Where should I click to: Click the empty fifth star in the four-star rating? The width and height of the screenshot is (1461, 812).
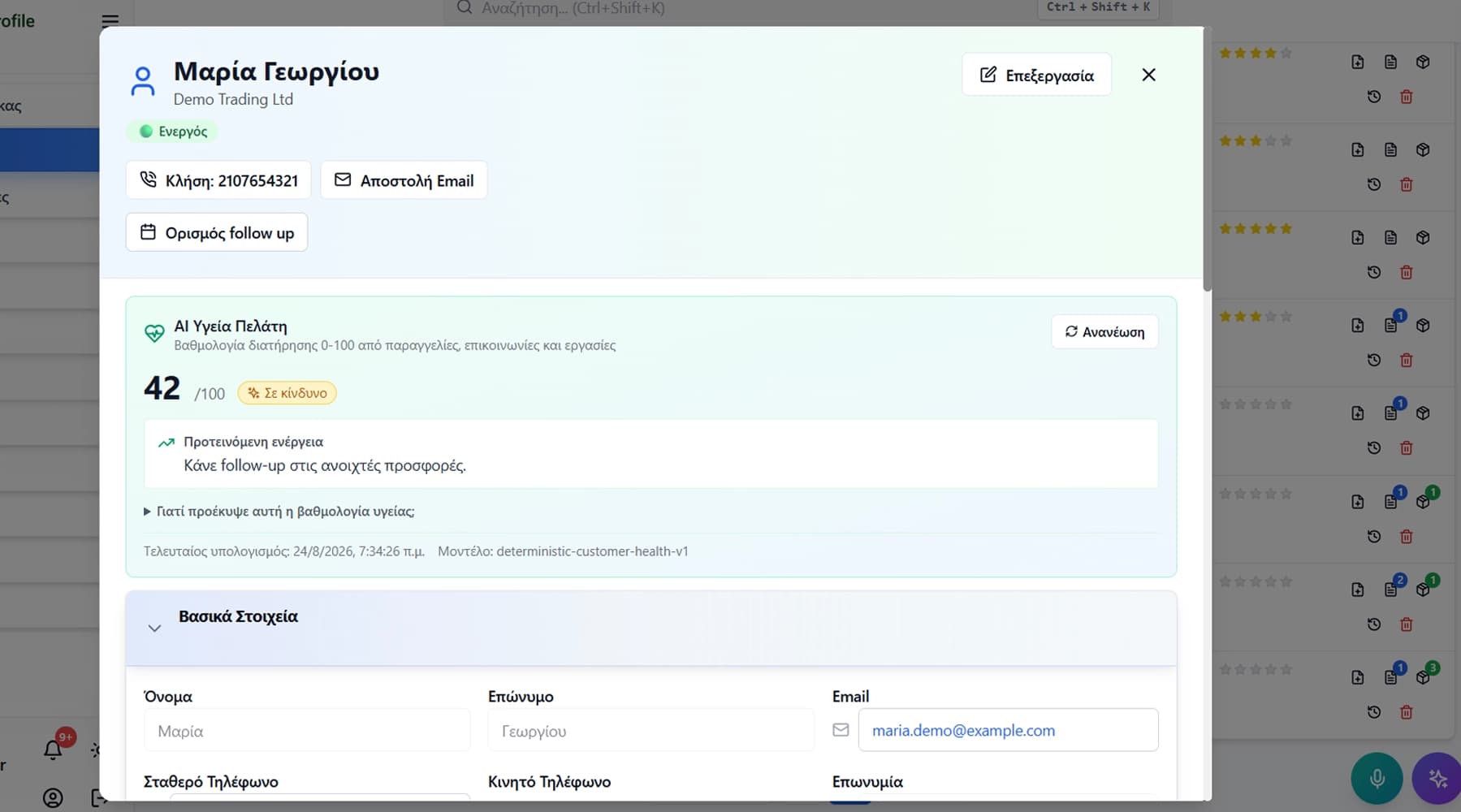(1286, 53)
